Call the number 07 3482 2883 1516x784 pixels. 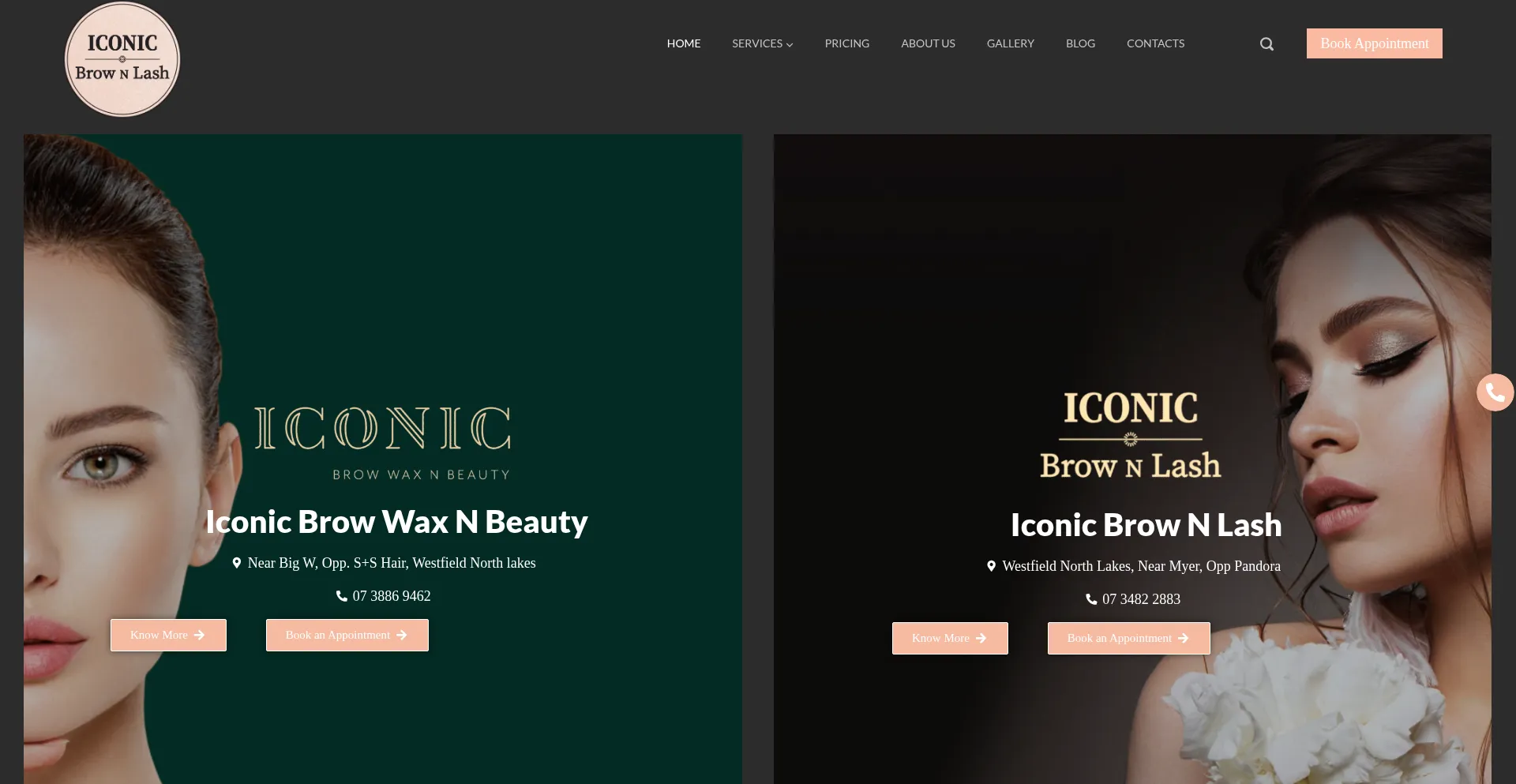[x=1141, y=599]
